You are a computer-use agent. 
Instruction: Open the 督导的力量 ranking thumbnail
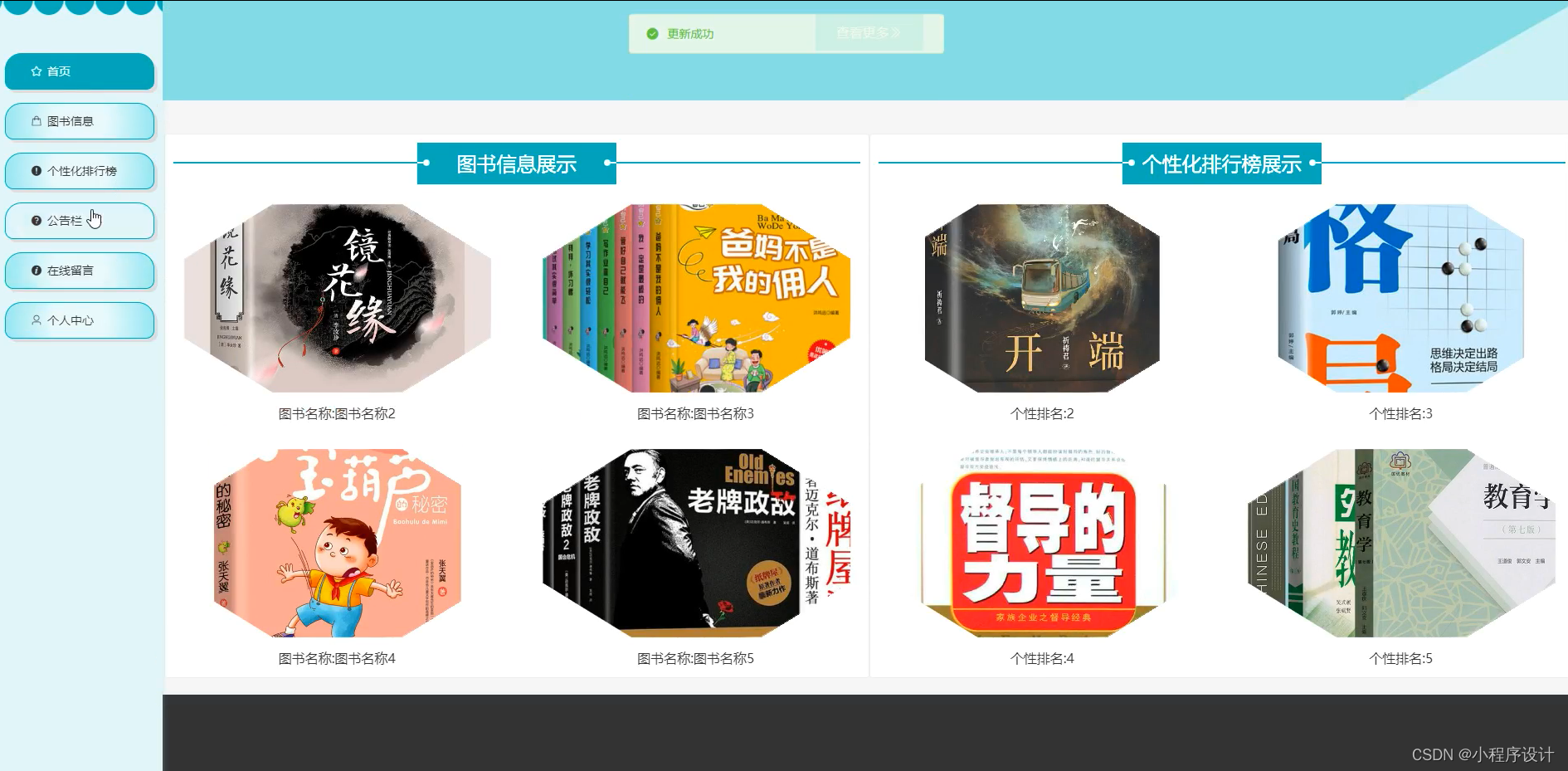pos(1042,543)
